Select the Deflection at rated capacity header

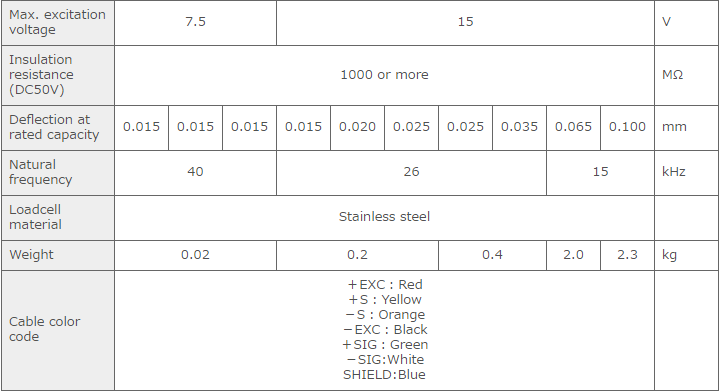coord(58,127)
